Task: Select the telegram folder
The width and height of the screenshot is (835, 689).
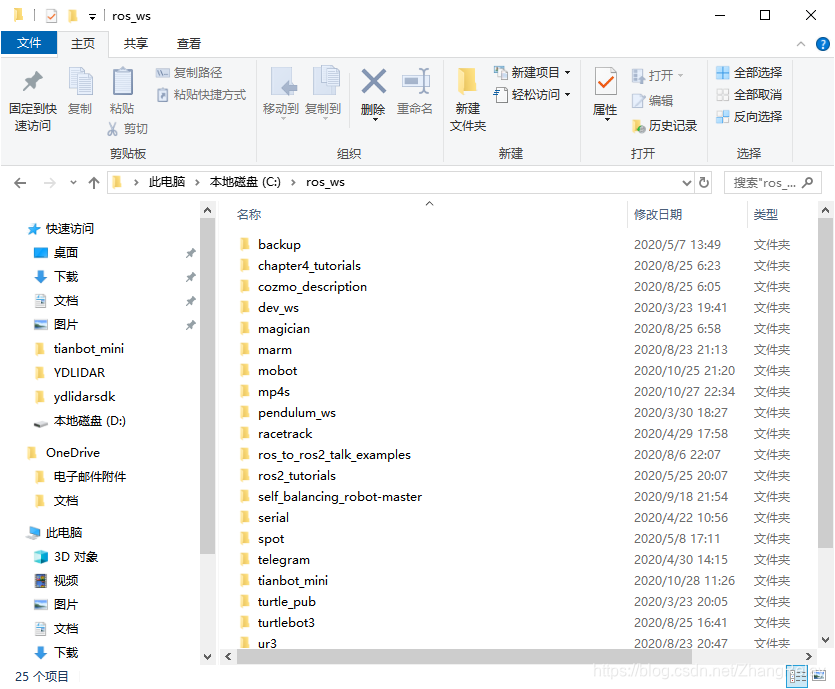Action: (283, 560)
